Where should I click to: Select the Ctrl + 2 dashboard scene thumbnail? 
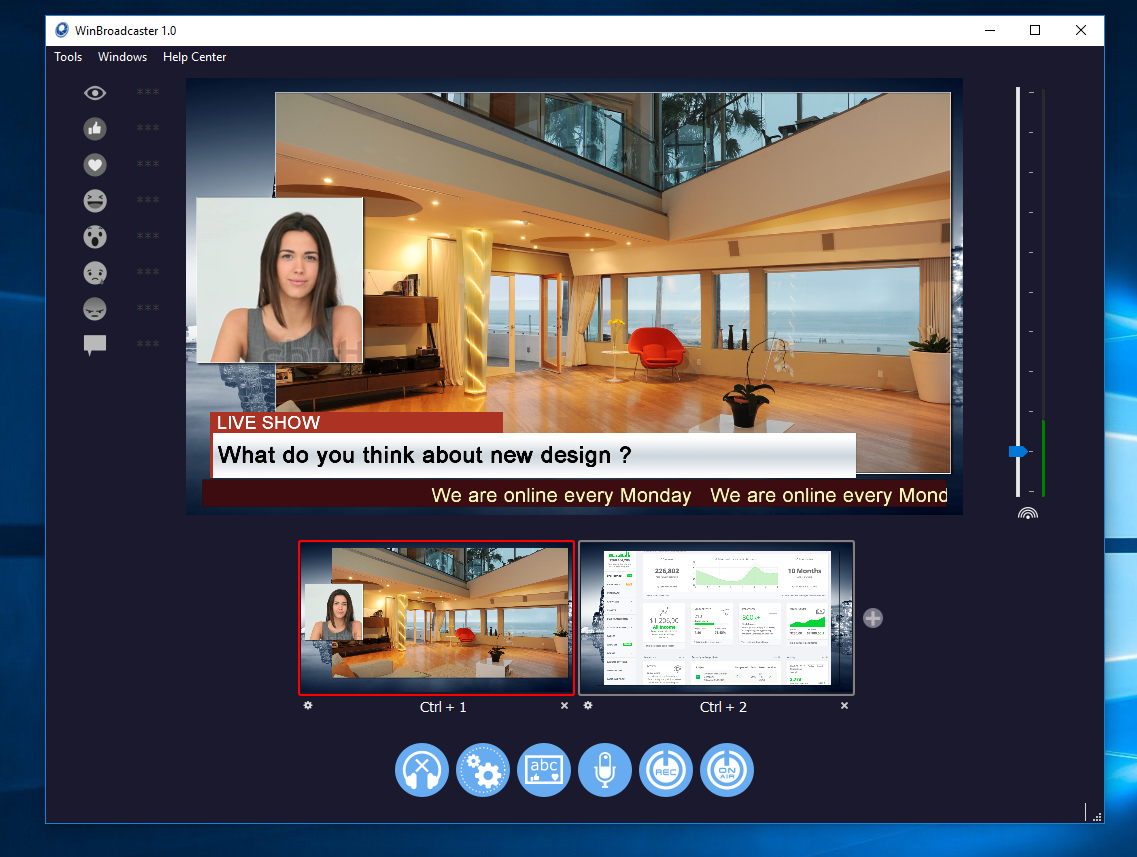[x=716, y=618]
